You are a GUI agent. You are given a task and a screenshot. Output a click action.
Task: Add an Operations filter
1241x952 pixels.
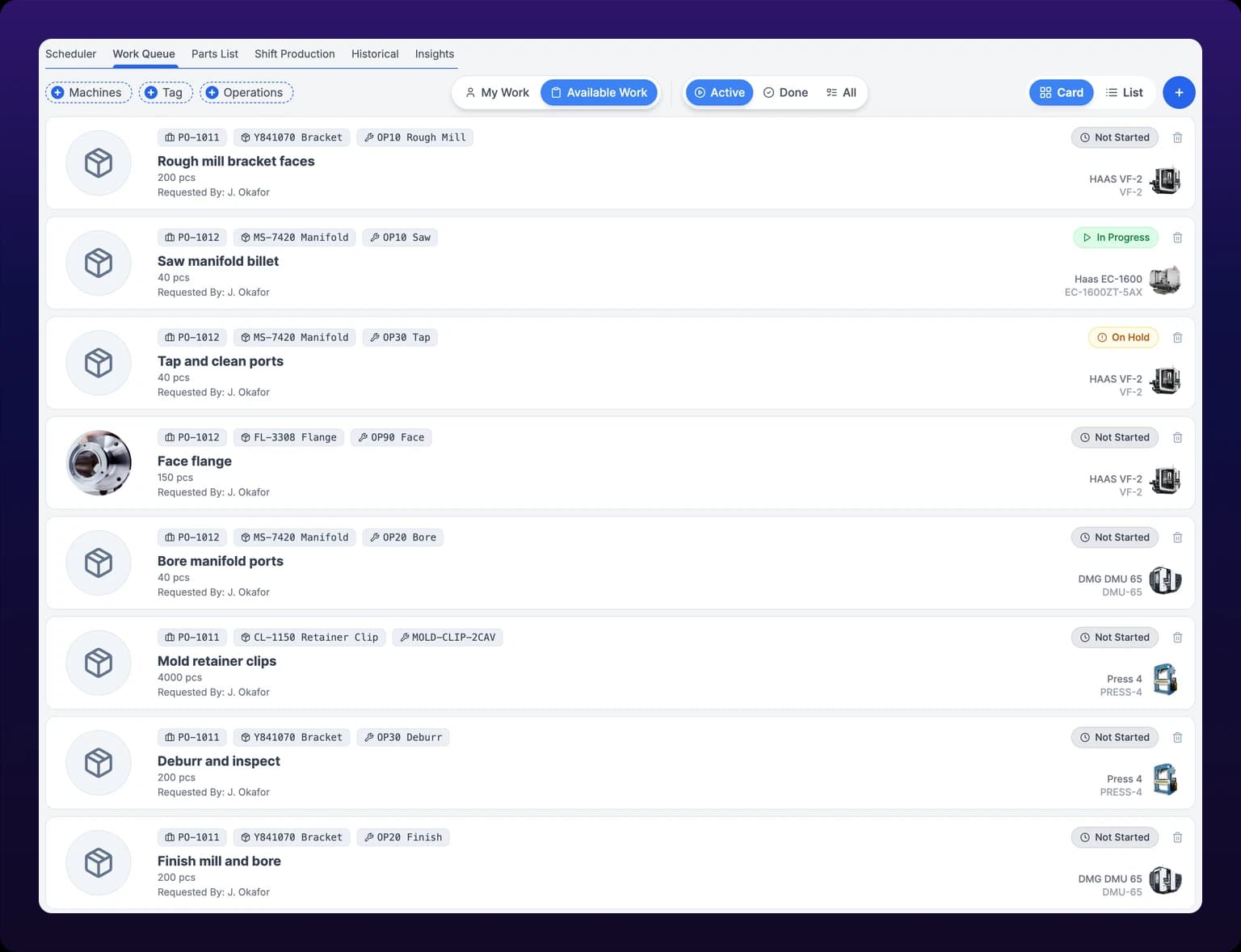[246, 92]
